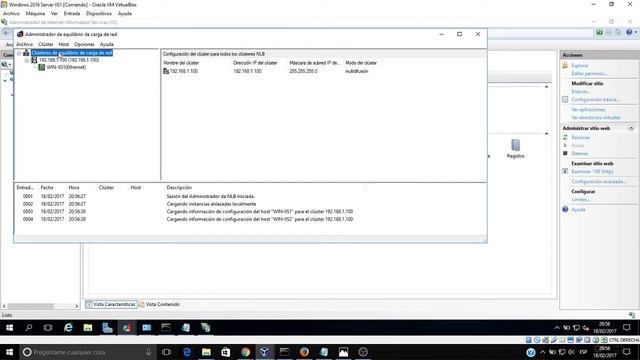640x360 pixels.
Task: Click the green WIN-IIS1 host icon
Action: pos(41,67)
